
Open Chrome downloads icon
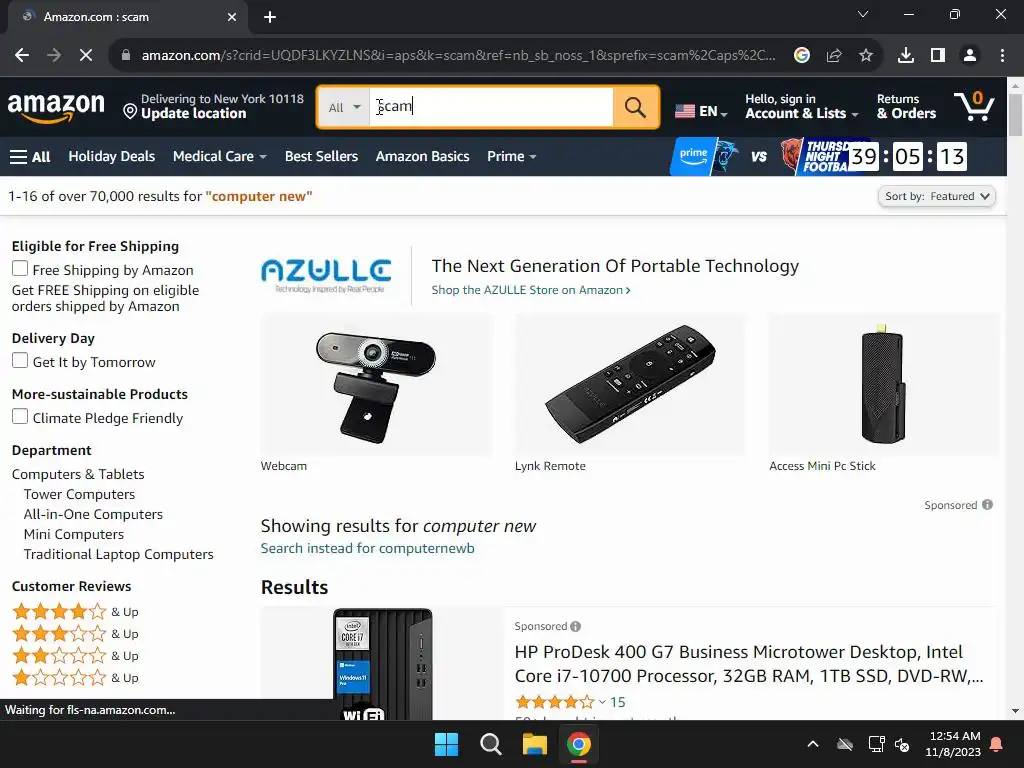pyautogui.click(x=905, y=56)
